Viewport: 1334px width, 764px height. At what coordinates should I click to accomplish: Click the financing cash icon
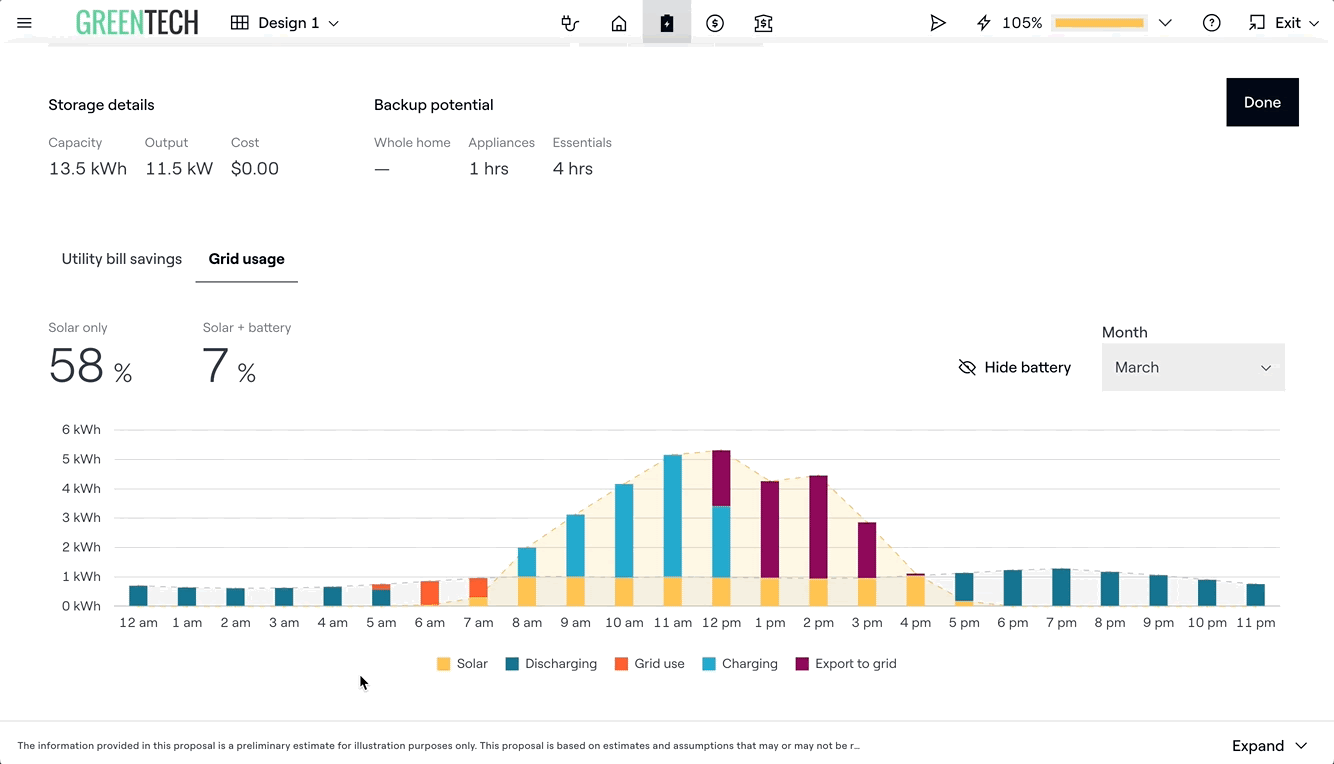click(763, 23)
